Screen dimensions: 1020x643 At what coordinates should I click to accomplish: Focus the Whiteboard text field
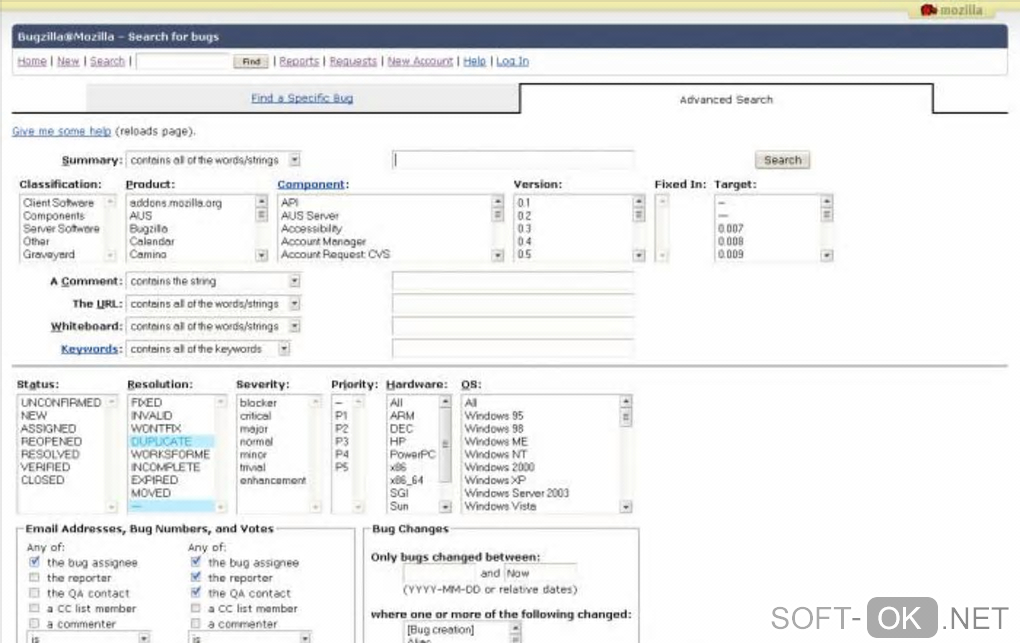[x=513, y=326]
